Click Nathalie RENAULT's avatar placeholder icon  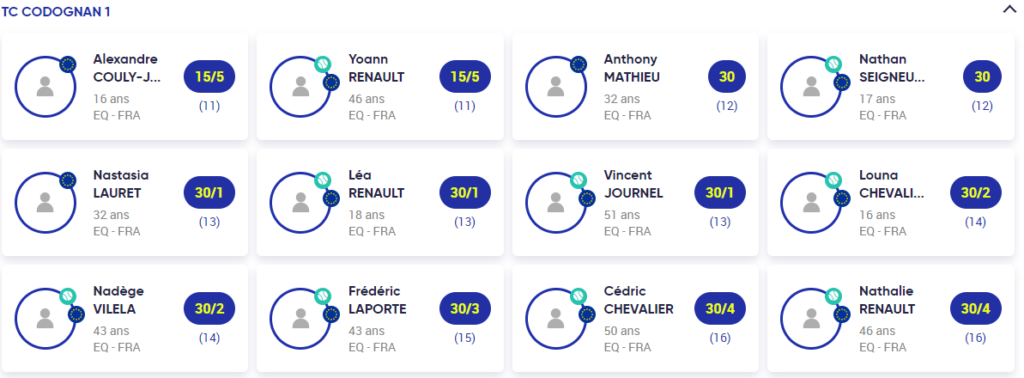(x=811, y=319)
